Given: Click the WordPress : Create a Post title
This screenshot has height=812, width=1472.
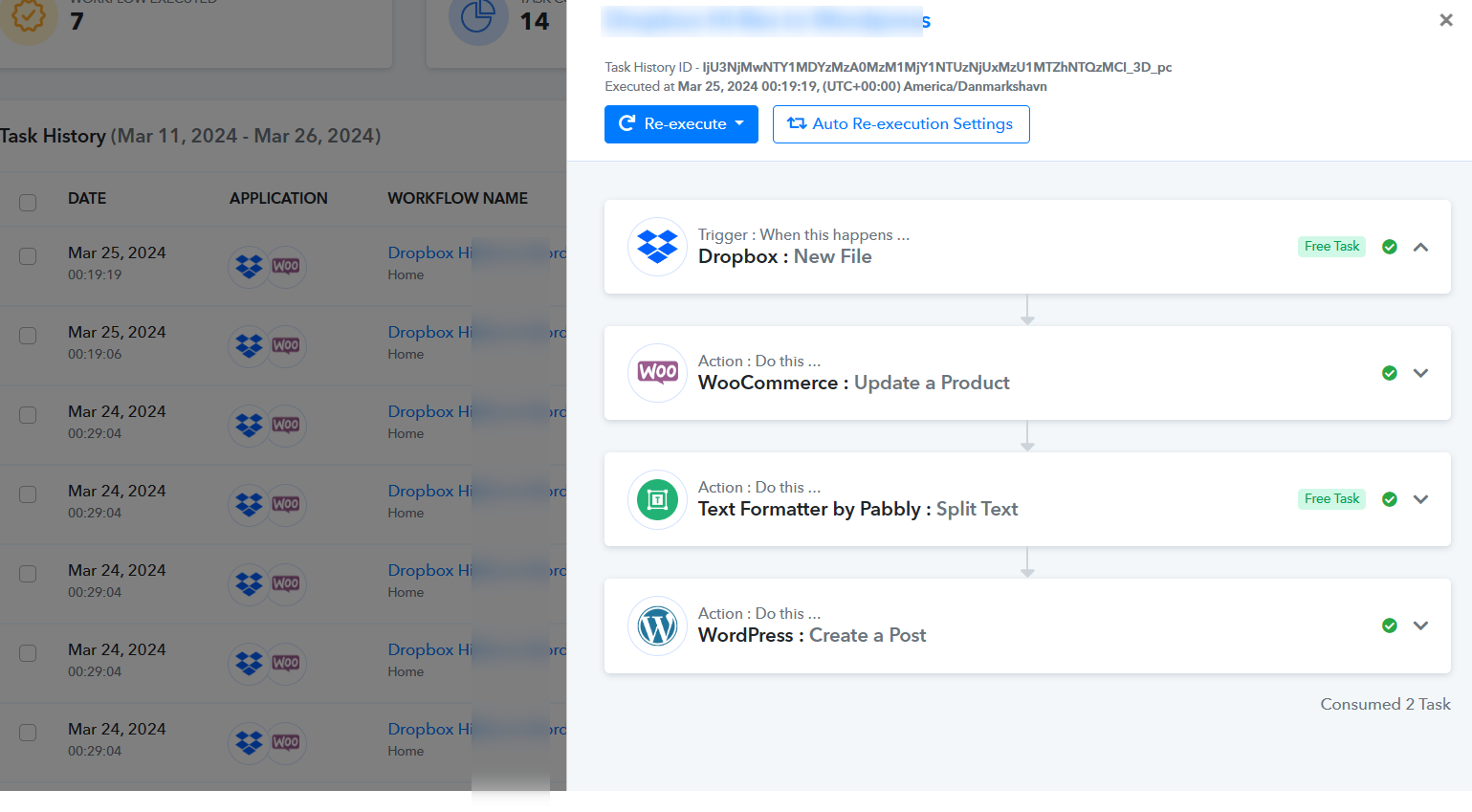Looking at the screenshot, I should (x=811, y=635).
